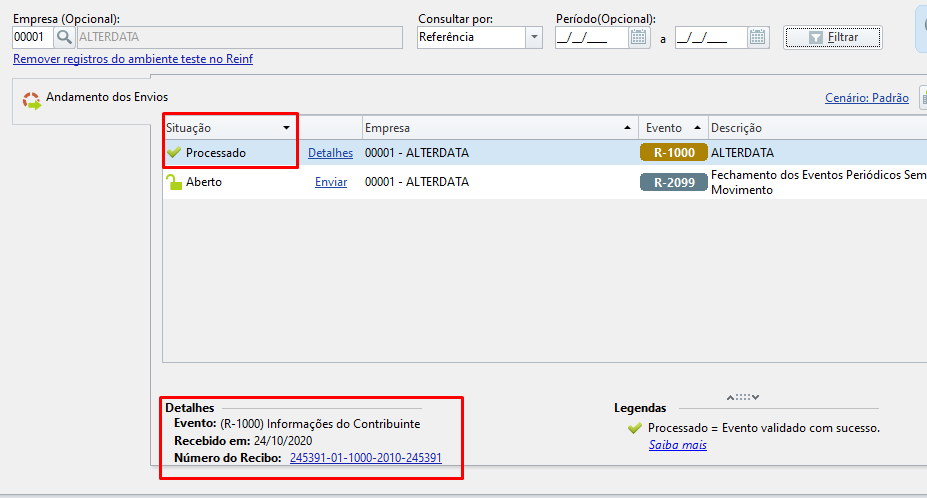The image size is (927, 498).
Task: Click the Andamento dos Envios label
Action: coord(107,97)
